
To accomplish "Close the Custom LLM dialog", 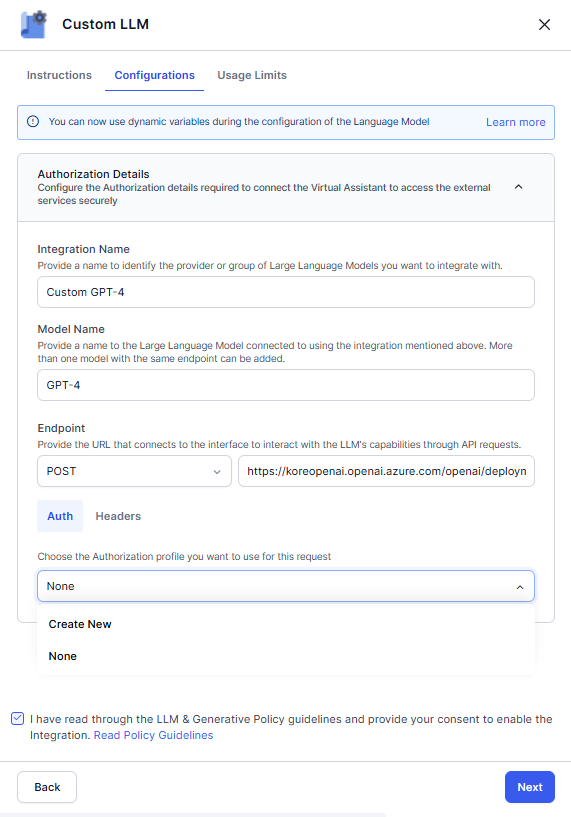I will pos(544,24).
